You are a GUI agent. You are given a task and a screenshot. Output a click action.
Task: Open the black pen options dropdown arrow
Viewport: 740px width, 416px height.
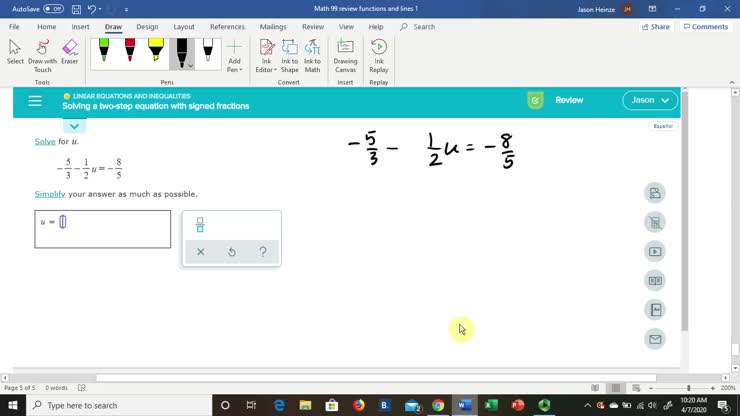coord(191,66)
